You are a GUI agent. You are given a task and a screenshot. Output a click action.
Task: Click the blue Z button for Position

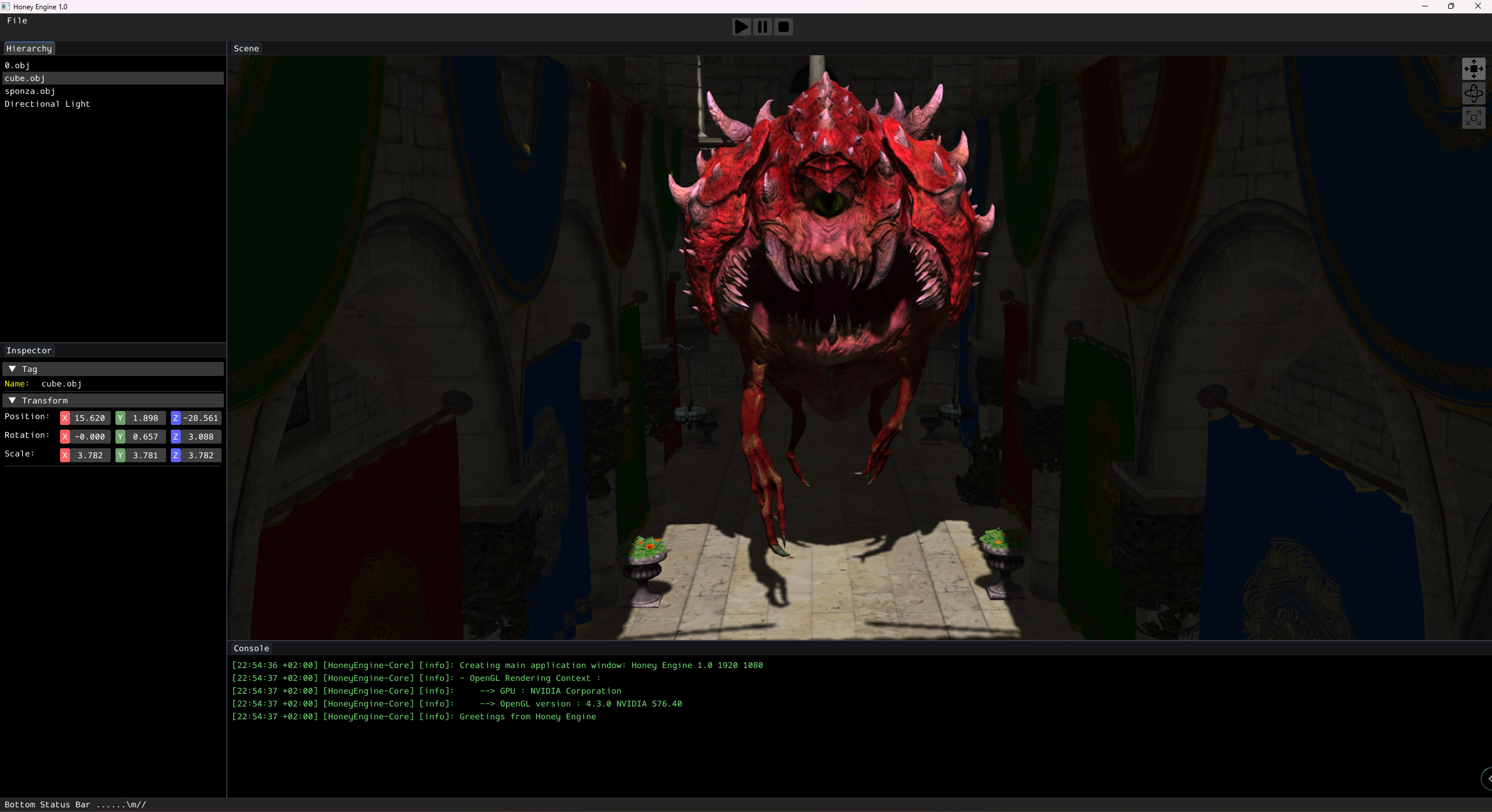pos(175,418)
